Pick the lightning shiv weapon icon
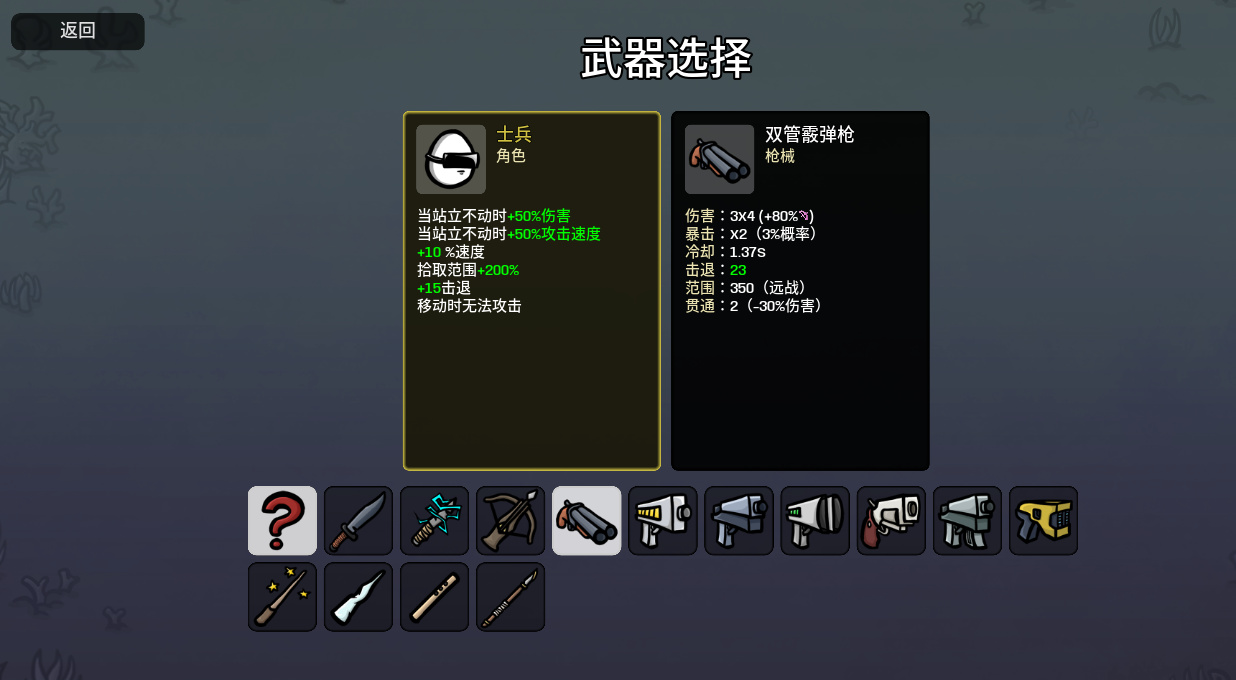The width and height of the screenshot is (1236, 680). click(434, 521)
